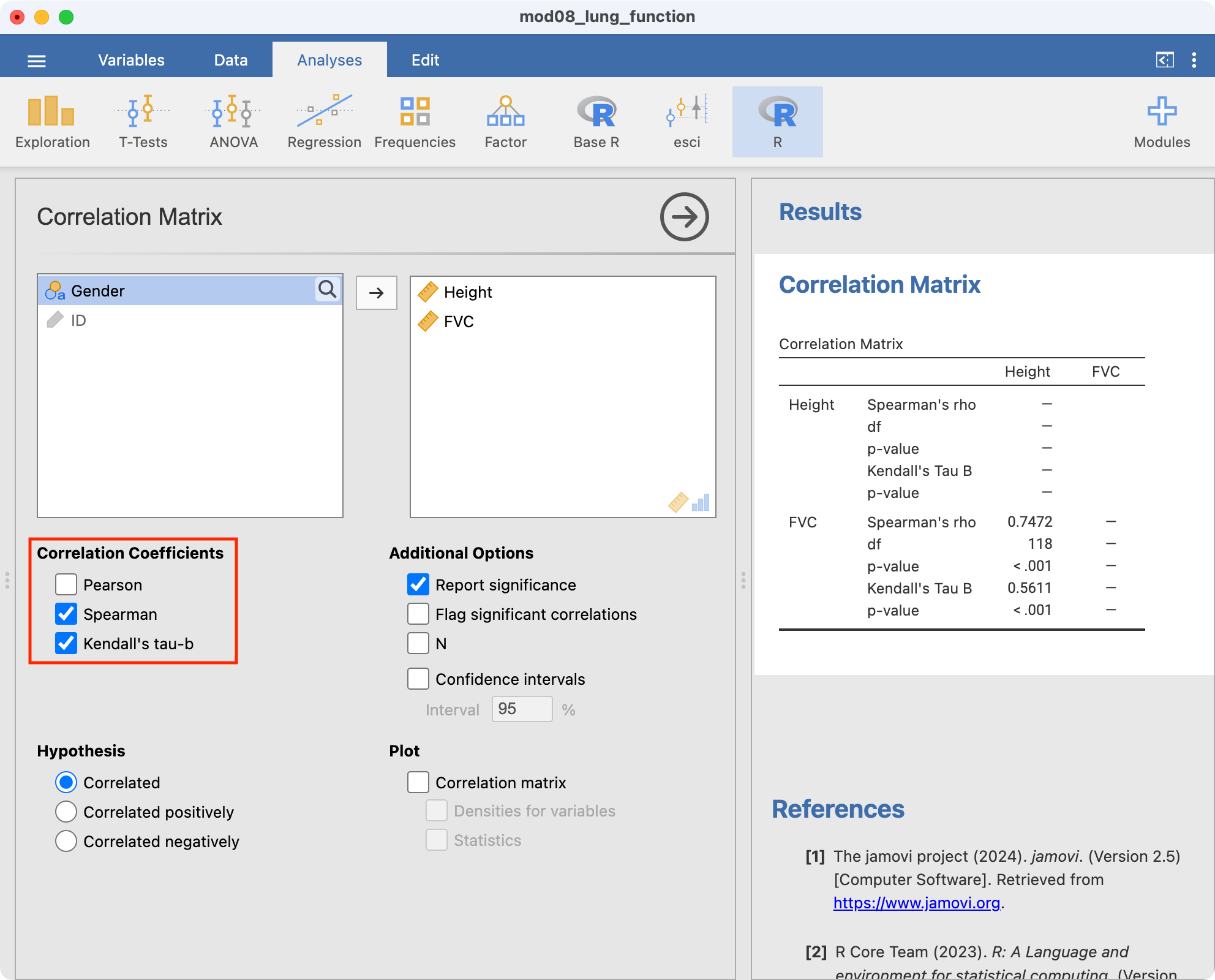Open the three-dot options menu
Viewport: 1215px width, 980px height.
tap(1194, 60)
